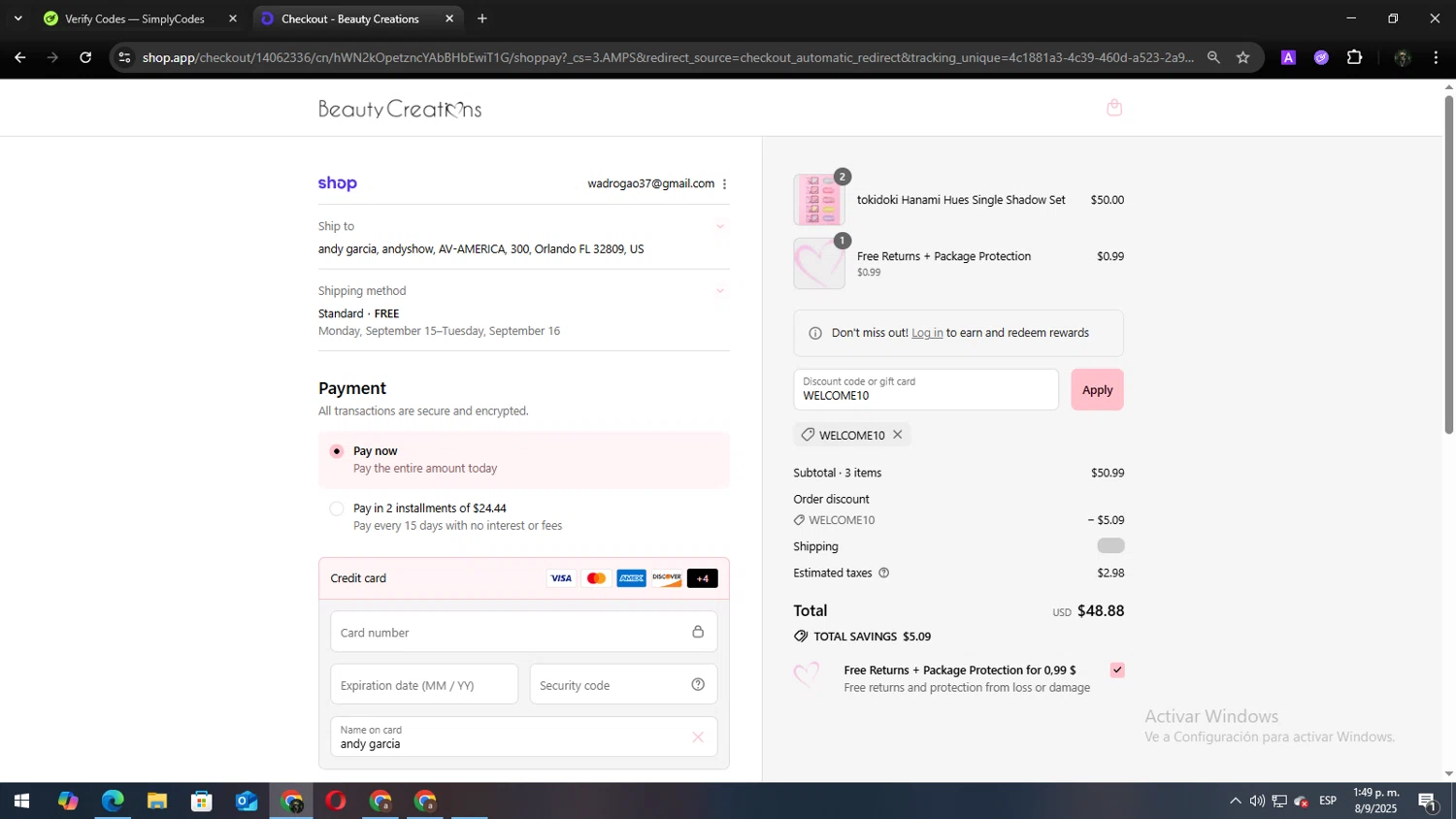Click the rewards info icon
The width and height of the screenshot is (1456, 819).
(815, 333)
